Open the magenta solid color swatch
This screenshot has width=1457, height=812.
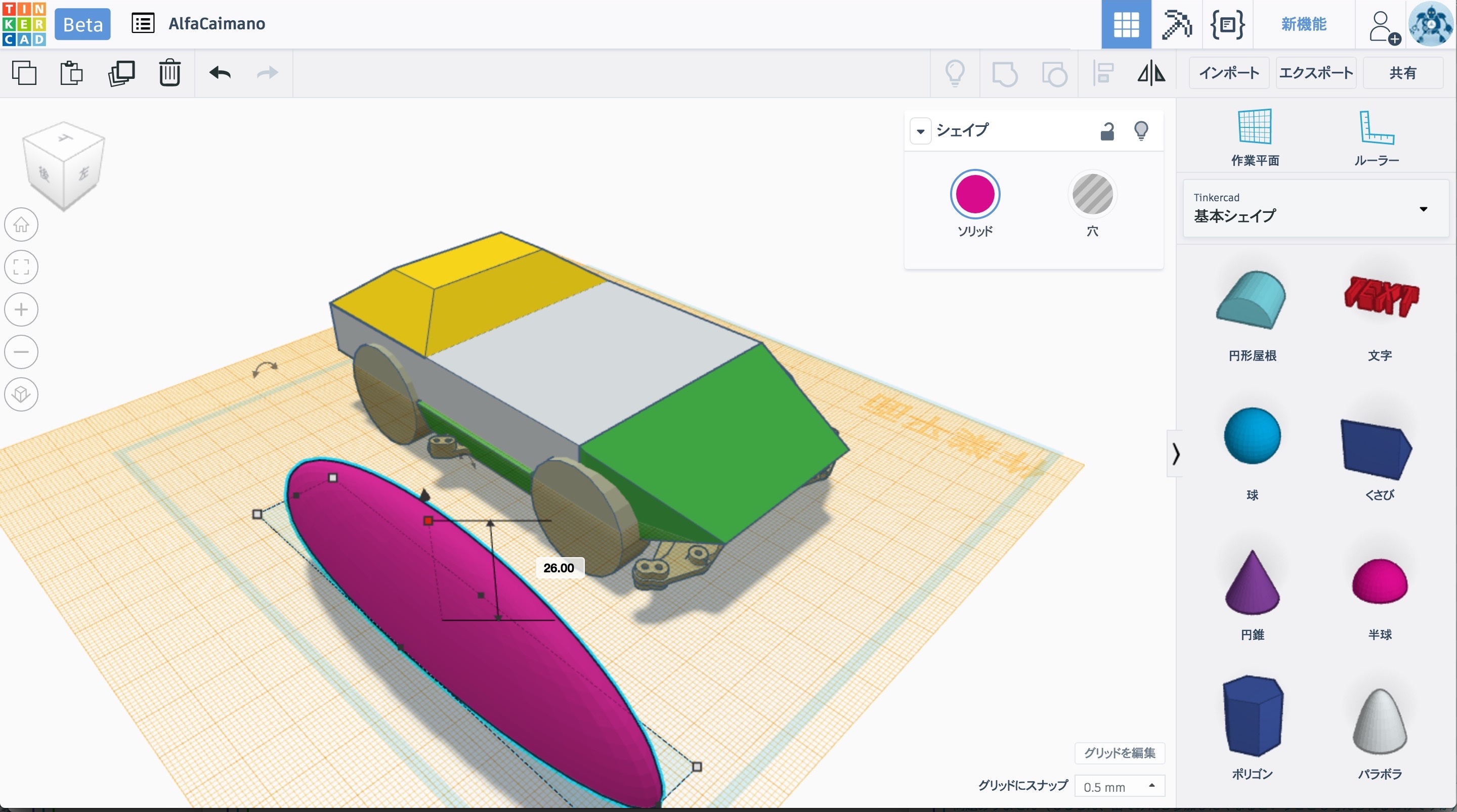pyautogui.click(x=974, y=195)
